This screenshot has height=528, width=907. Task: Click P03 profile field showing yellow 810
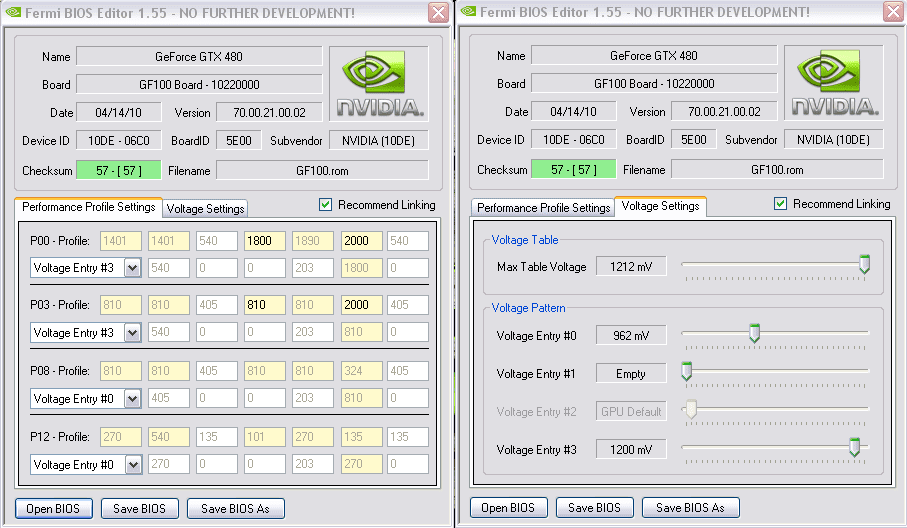pos(265,305)
